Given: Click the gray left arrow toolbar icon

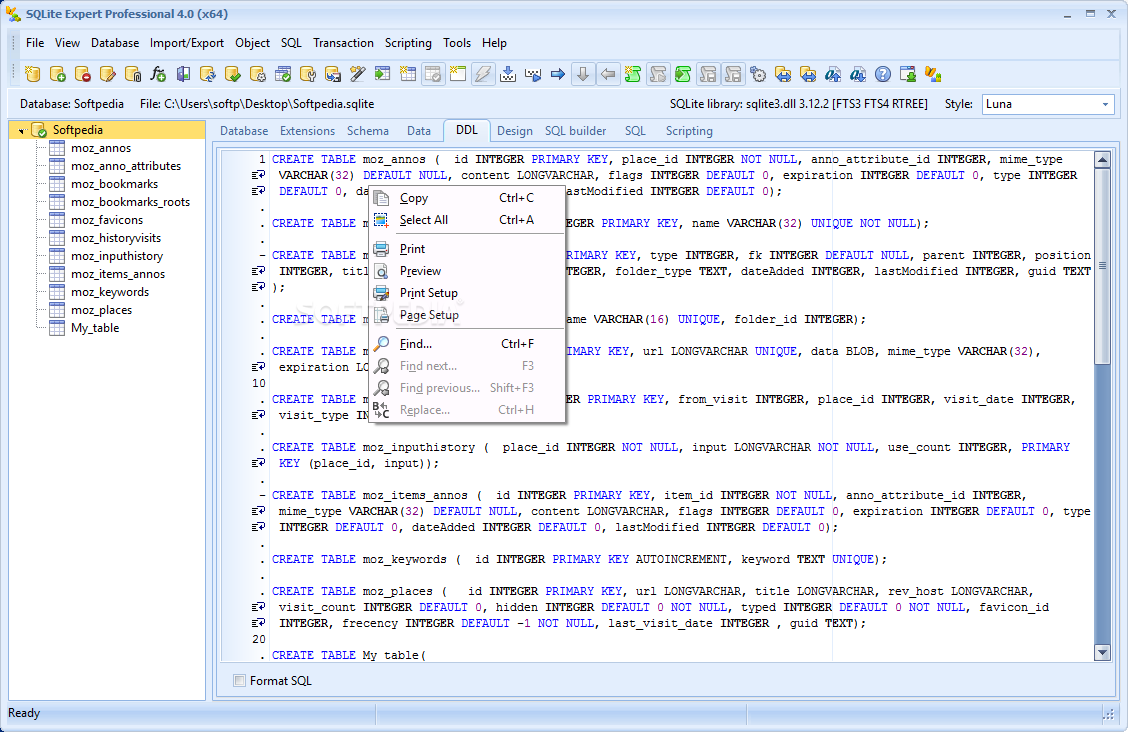Looking at the screenshot, I should [x=608, y=74].
